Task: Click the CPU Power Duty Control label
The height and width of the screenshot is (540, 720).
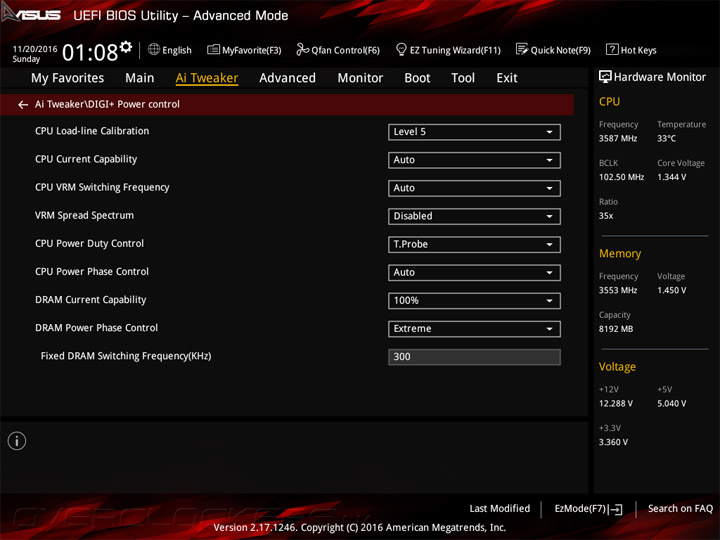Action: (89, 243)
